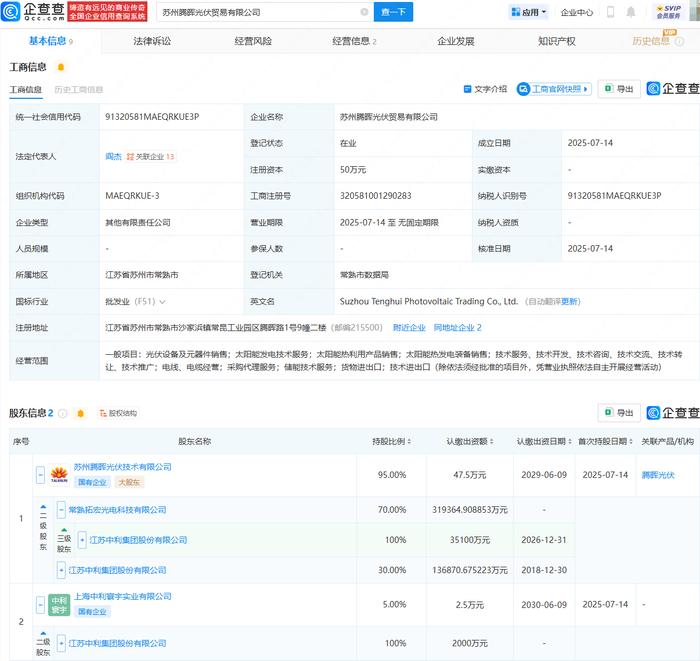The width and height of the screenshot is (700, 661).
Task: Collapse 苏州腾晖光伏技术有限公司 shareholder row
Action: click(x=40, y=474)
